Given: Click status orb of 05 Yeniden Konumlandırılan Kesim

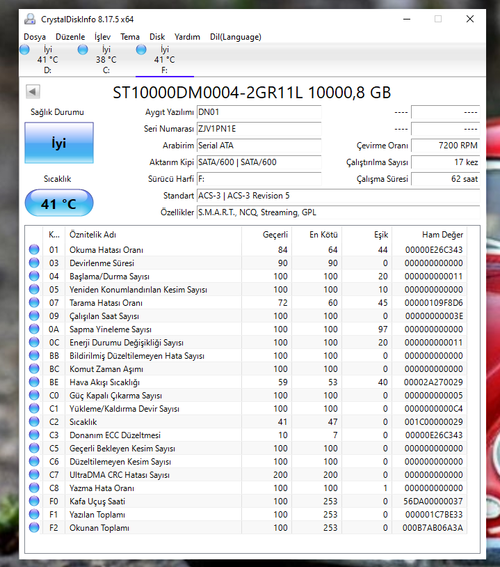Looking at the screenshot, I should click(34, 289).
